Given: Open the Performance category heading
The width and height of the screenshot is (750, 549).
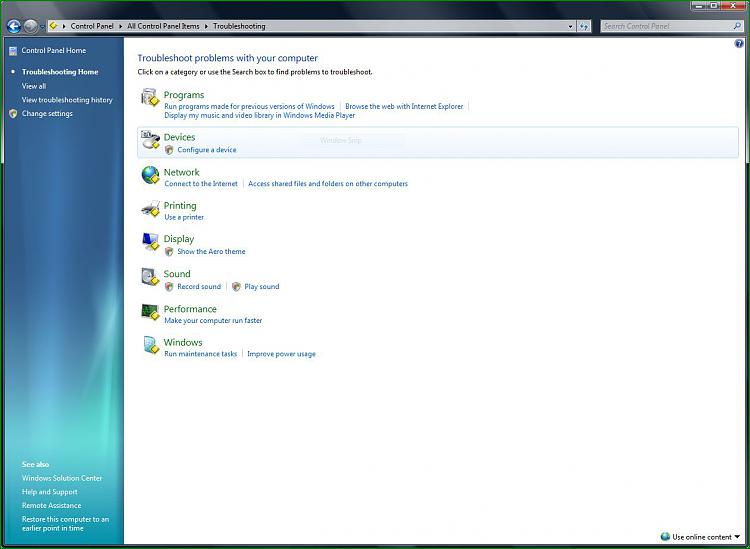Looking at the screenshot, I should tap(190, 309).
